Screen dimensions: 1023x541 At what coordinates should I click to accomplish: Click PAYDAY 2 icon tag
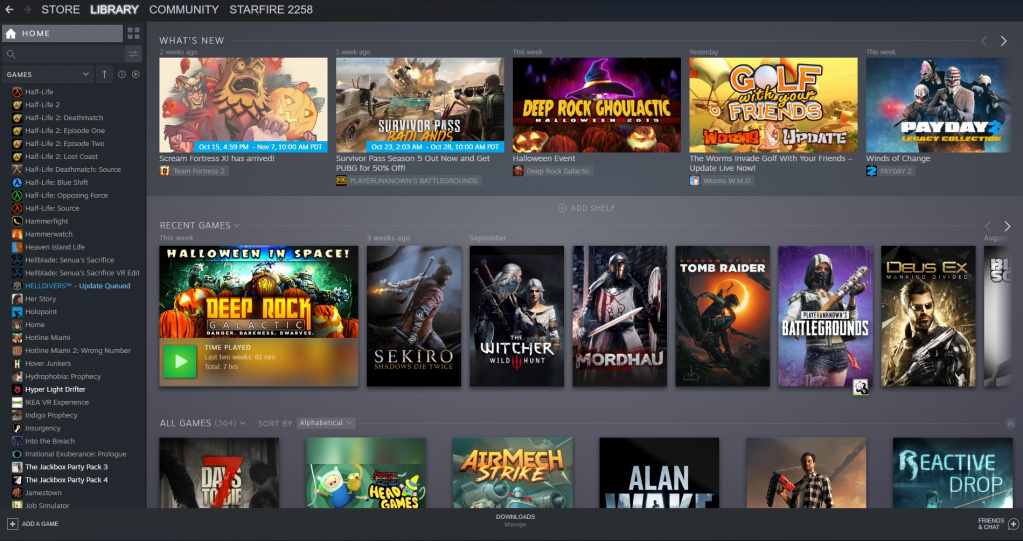[x=871, y=171]
